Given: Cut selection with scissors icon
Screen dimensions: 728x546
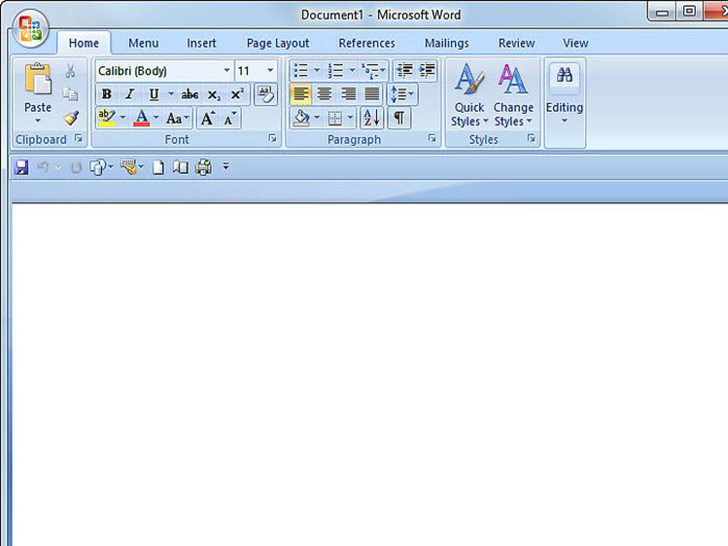Looking at the screenshot, I should 70,71.
